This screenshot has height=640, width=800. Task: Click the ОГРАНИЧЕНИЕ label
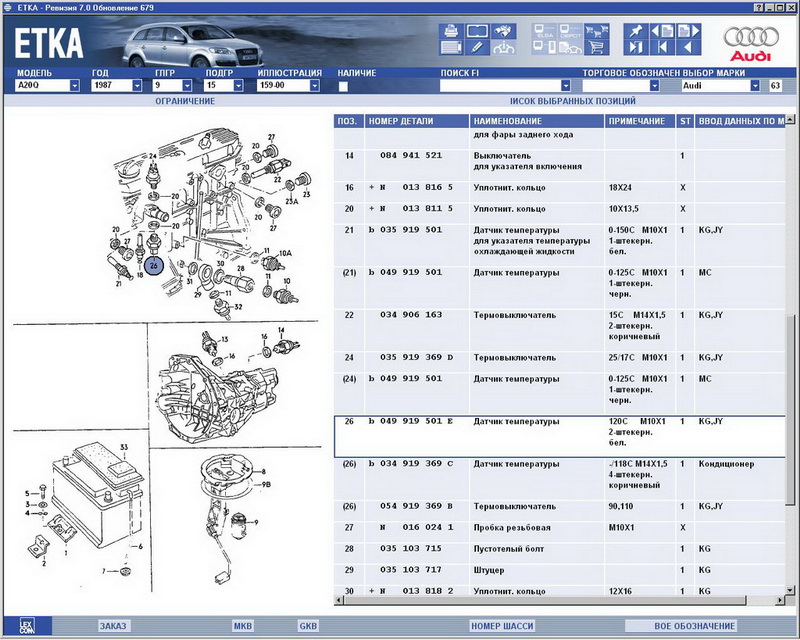pos(185,101)
